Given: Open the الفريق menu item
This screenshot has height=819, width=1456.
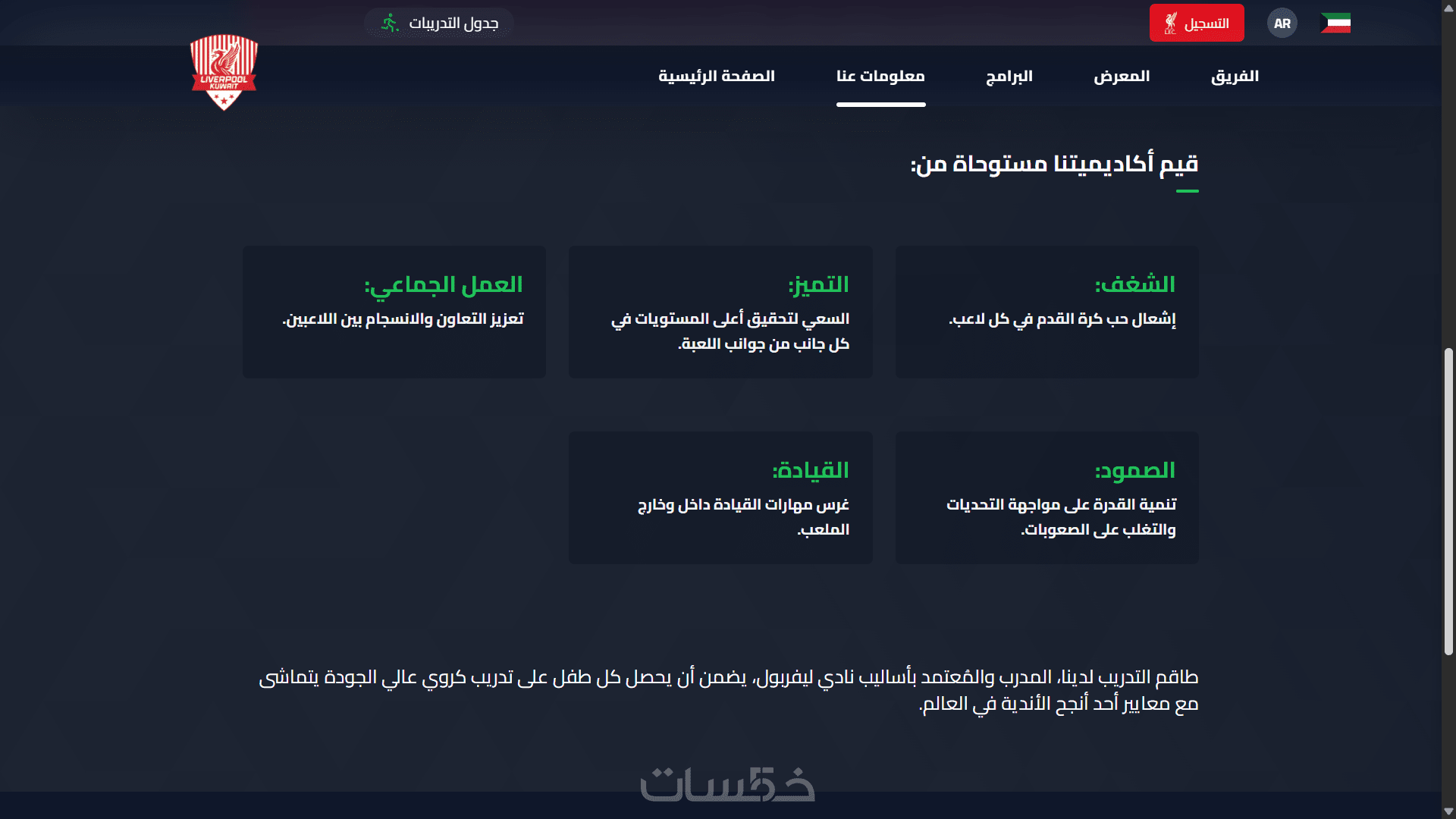Looking at the screenshot, I should click(1235, 76).
